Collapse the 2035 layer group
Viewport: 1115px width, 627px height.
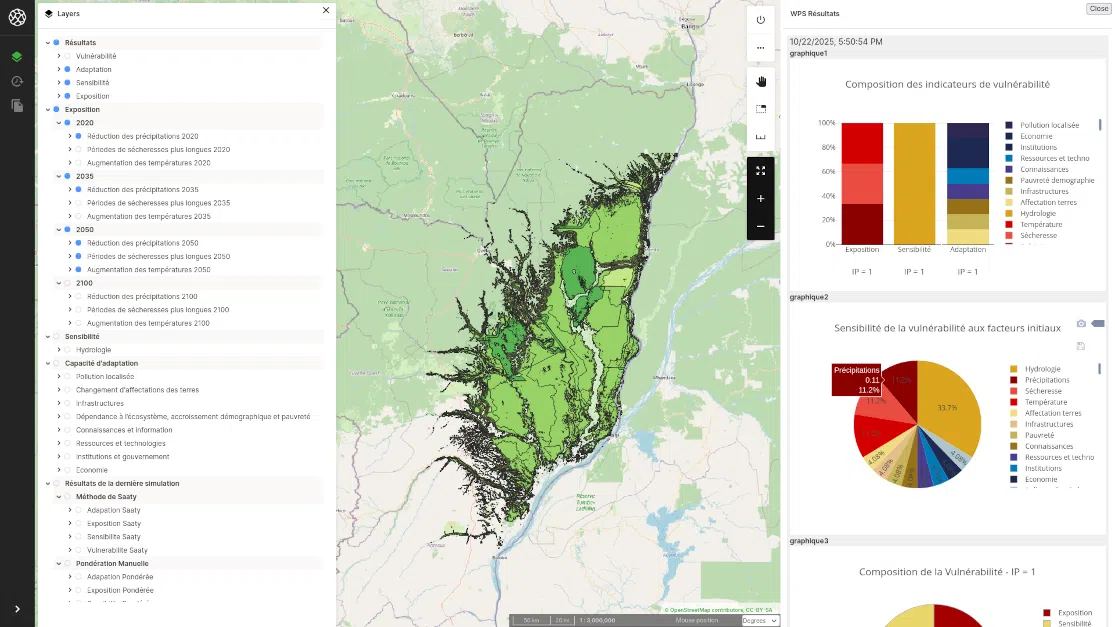pos(58,176)
